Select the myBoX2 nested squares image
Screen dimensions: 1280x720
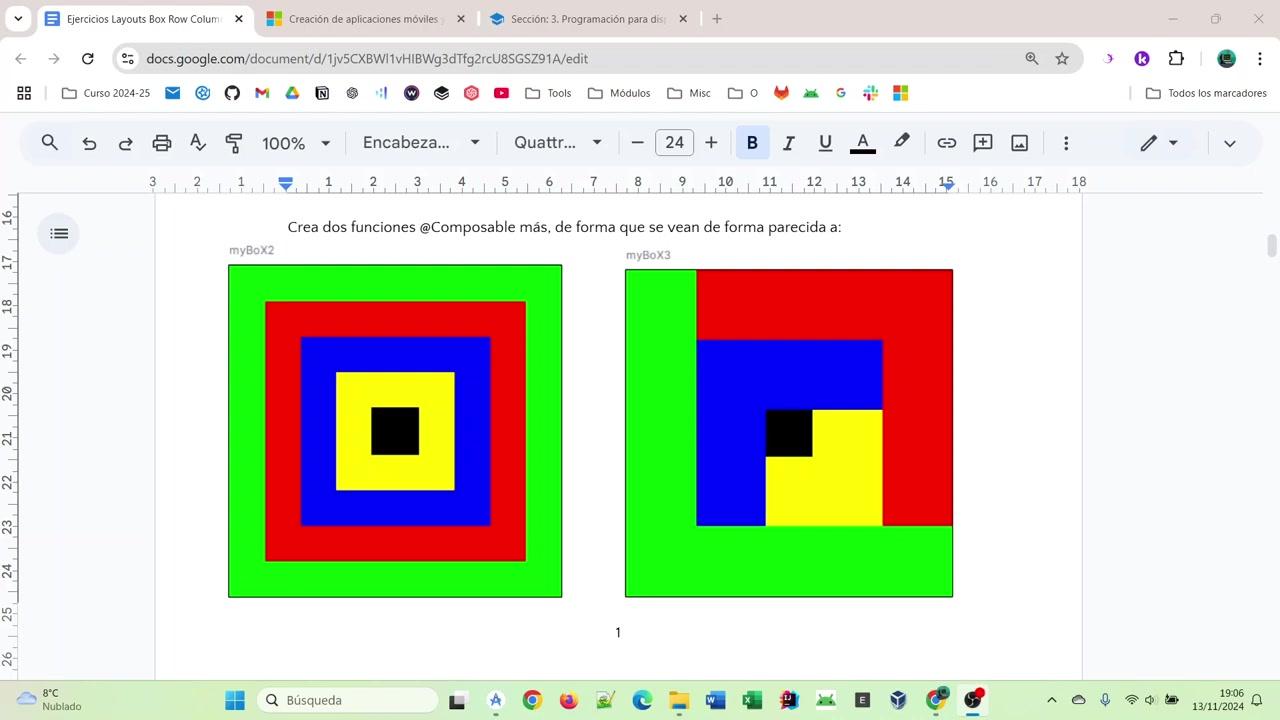[395, 431]
